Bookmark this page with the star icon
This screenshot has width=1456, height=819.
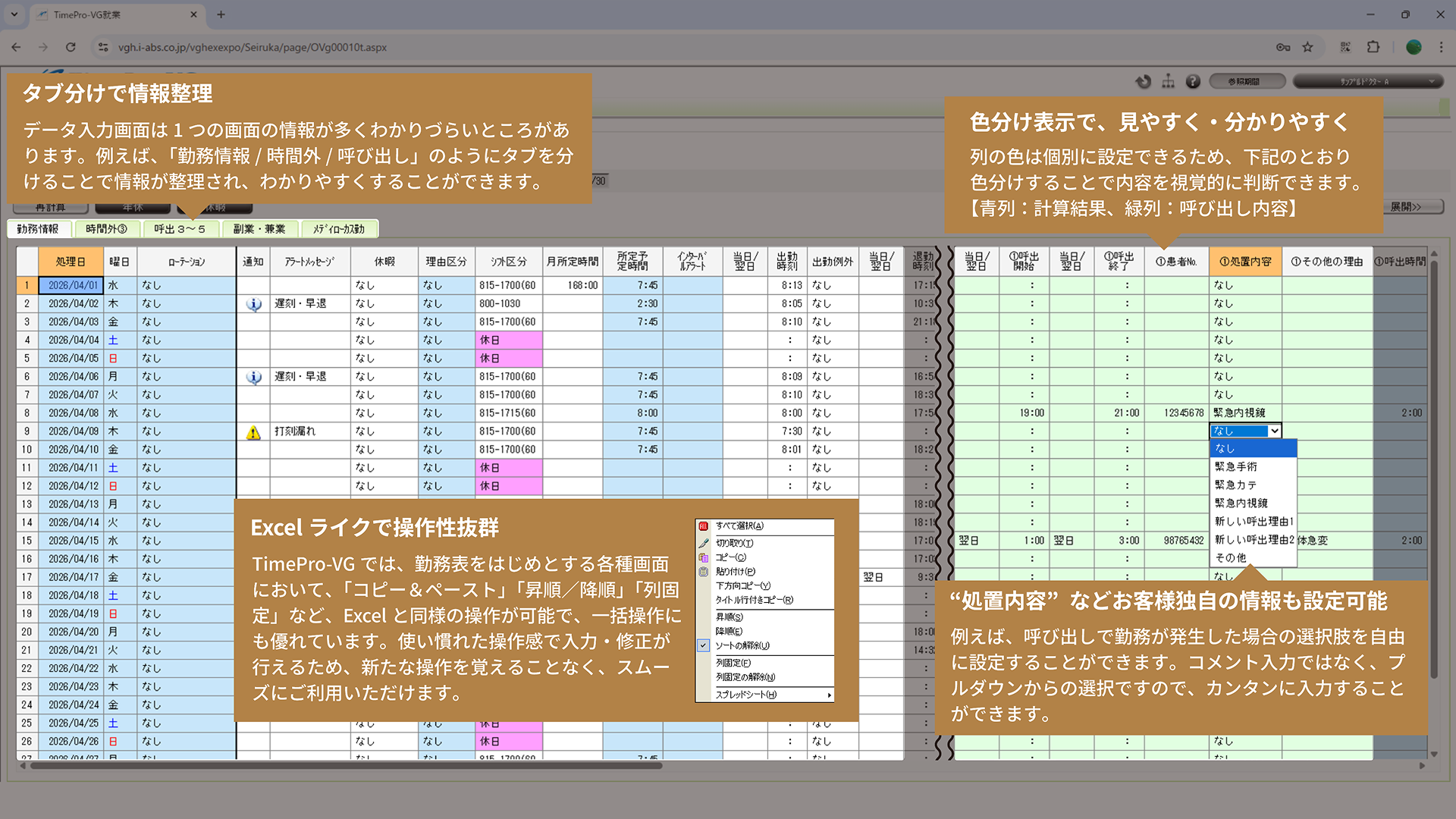[1307, 47]
